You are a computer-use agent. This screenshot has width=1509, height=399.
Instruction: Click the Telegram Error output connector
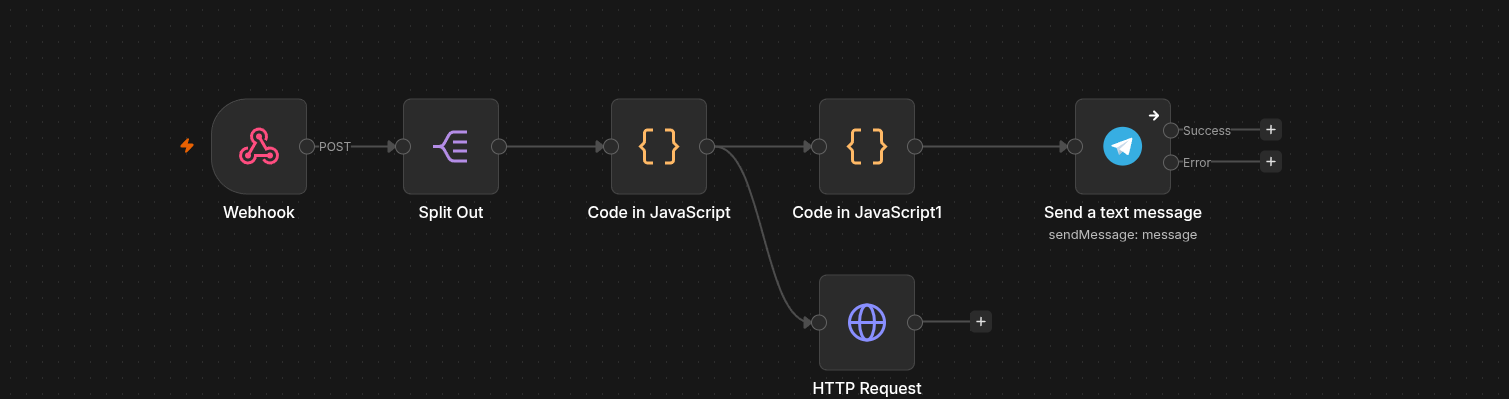pyautogui.click(x=1171, y=162)
